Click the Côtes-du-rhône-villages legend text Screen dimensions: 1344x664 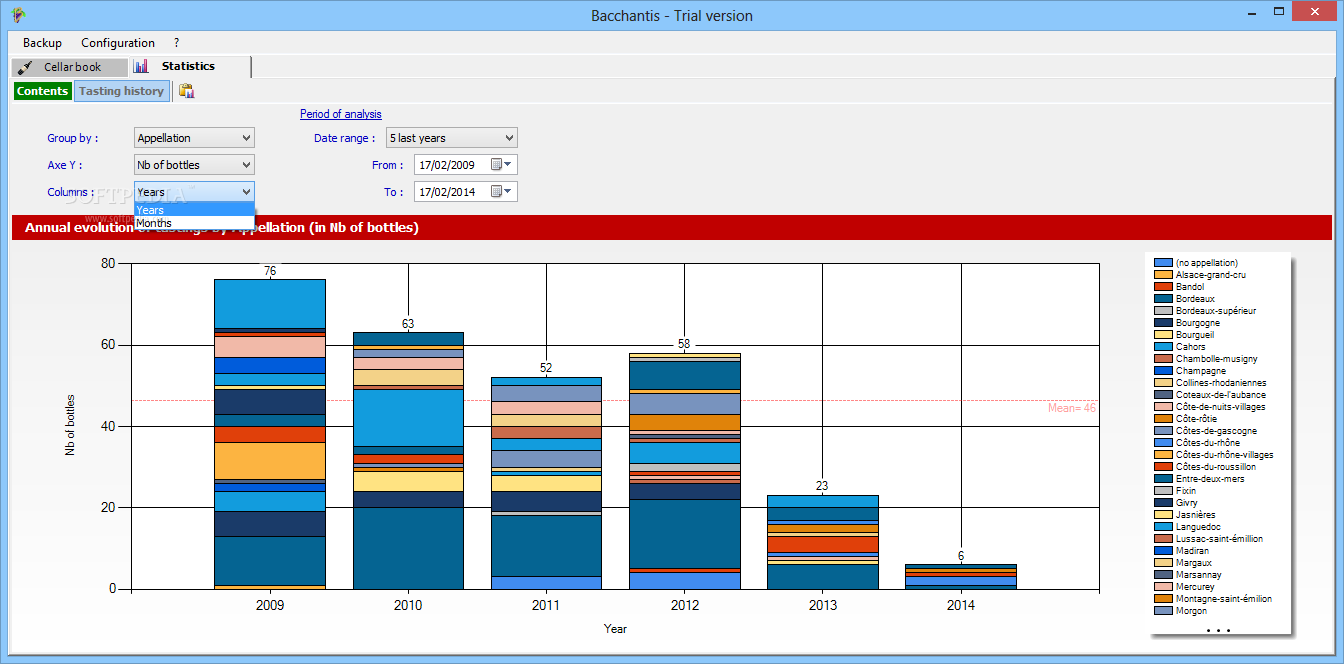pyautogui.click(x=1225, y=455)
